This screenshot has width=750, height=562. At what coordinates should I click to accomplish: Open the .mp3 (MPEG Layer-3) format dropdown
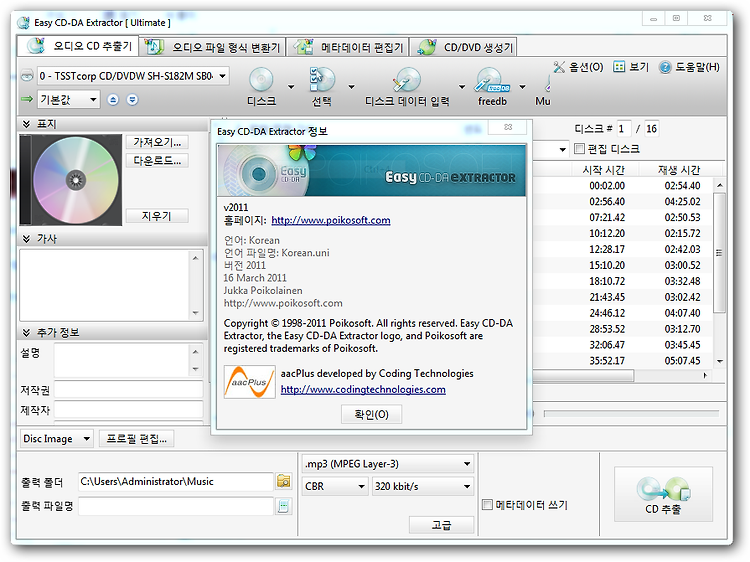pos(388,464)
